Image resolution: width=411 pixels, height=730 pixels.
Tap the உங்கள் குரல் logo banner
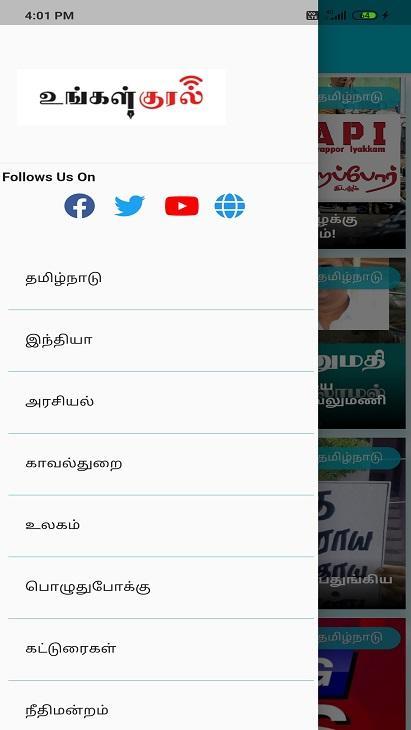click(121, 97)
